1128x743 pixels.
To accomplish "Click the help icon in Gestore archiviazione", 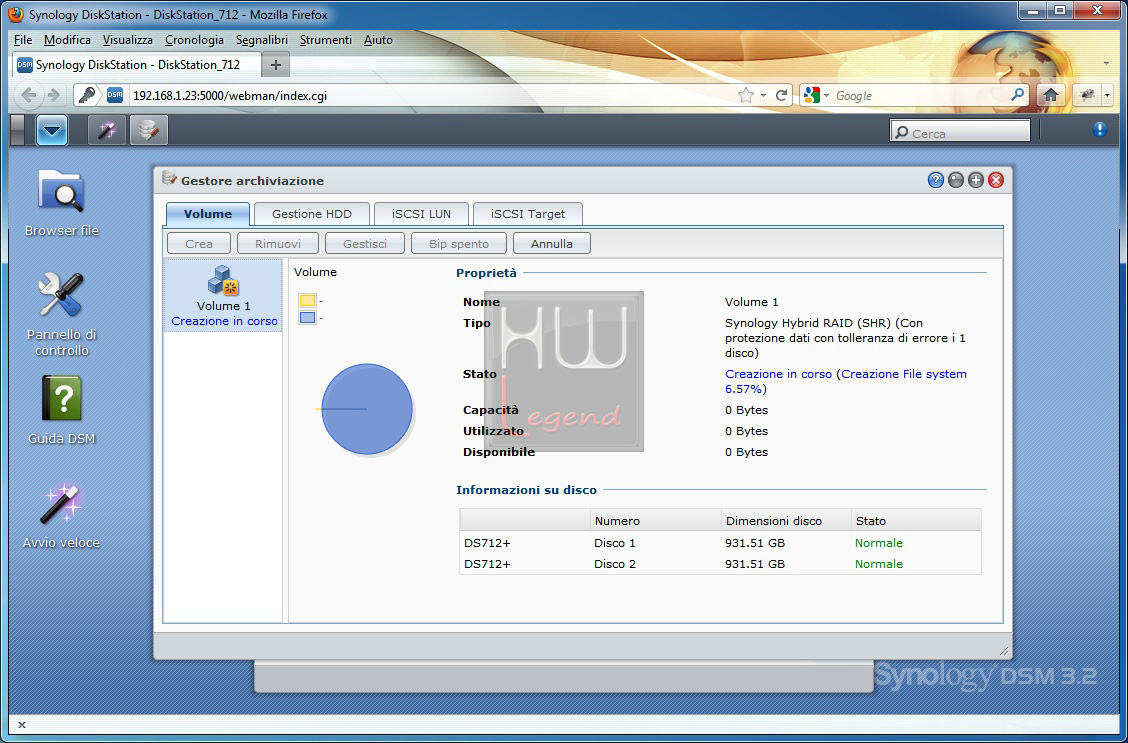I will (x=935, y=181).
